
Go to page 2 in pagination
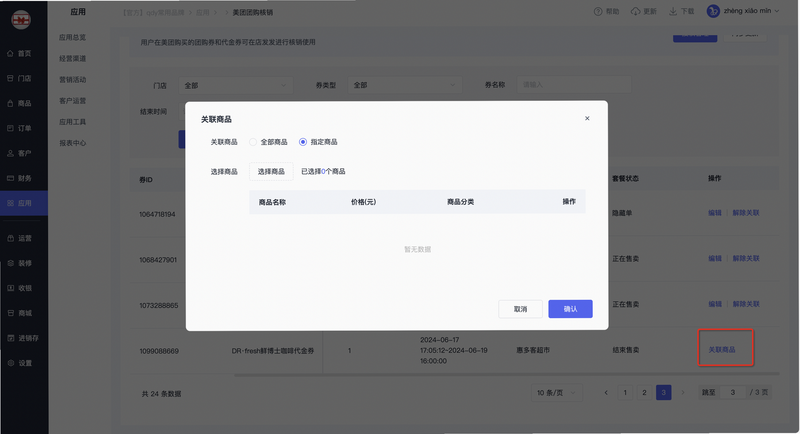point(644,393)
